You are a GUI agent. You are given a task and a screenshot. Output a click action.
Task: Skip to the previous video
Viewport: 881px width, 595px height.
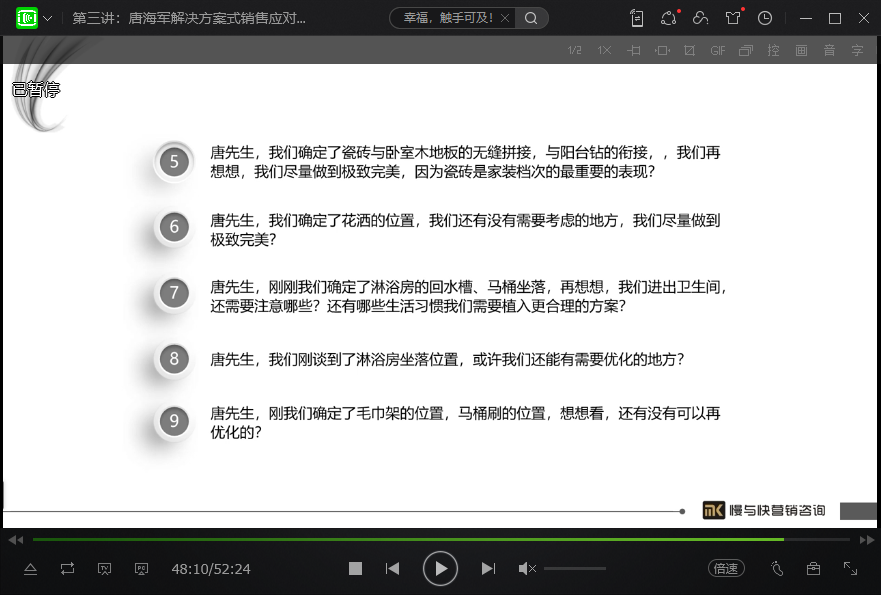[392, 568]
